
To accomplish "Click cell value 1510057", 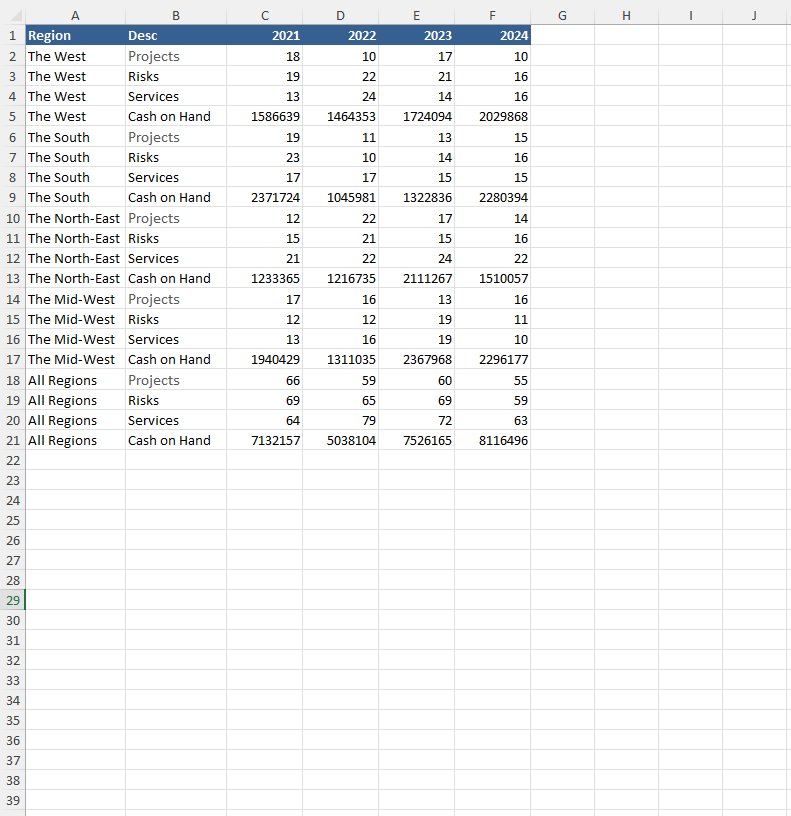I will (492, 278).
